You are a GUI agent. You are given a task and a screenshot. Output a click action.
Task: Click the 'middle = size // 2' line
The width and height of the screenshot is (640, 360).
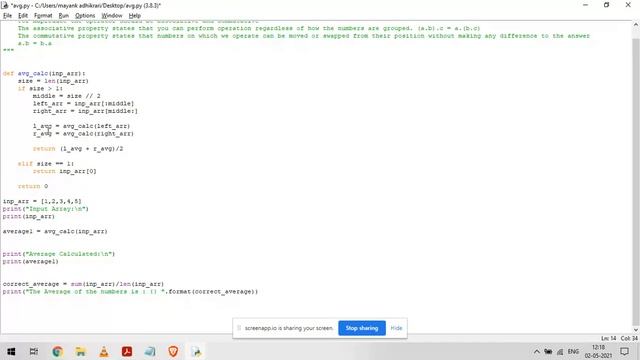[67, 96]
